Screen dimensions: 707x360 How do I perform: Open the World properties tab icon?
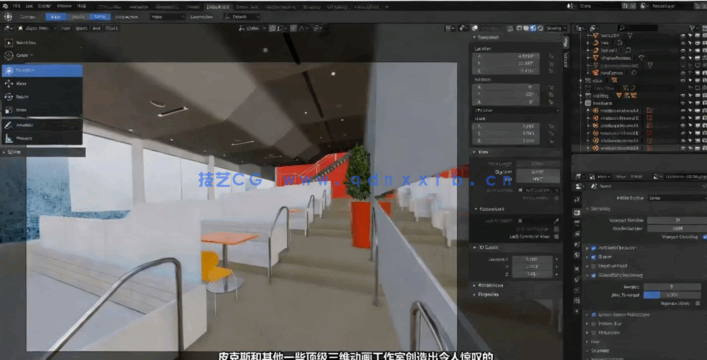click(x=577, y=255)
